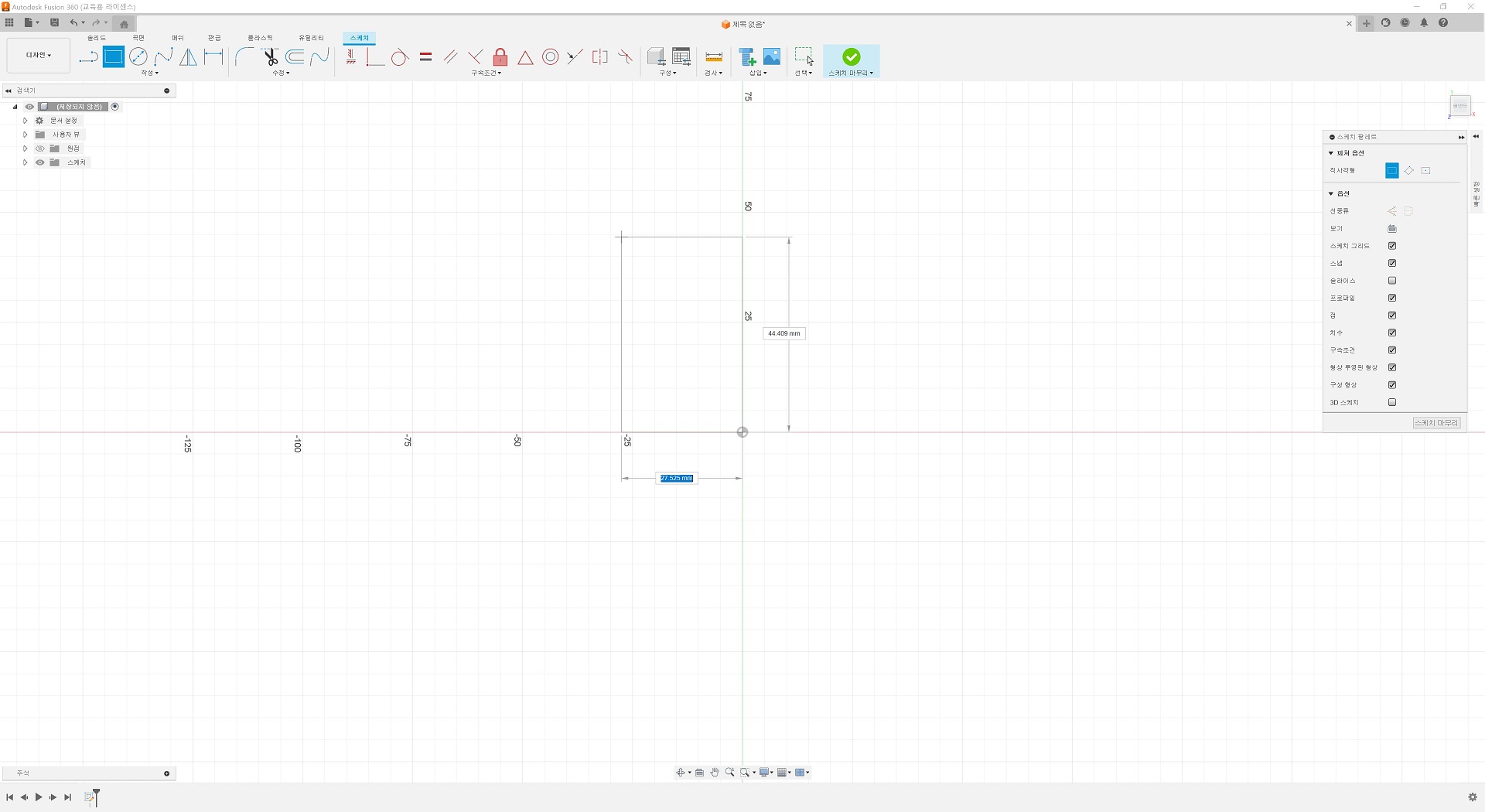
Task: Select the Sketch Dimension tool
Action: click(x=213, y=57)
